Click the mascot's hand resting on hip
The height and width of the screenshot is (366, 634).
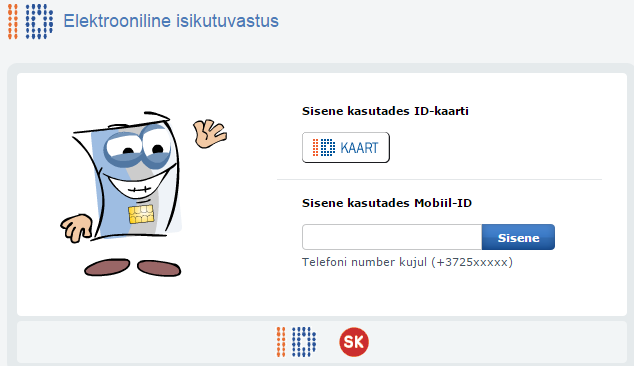click(76, 228)
